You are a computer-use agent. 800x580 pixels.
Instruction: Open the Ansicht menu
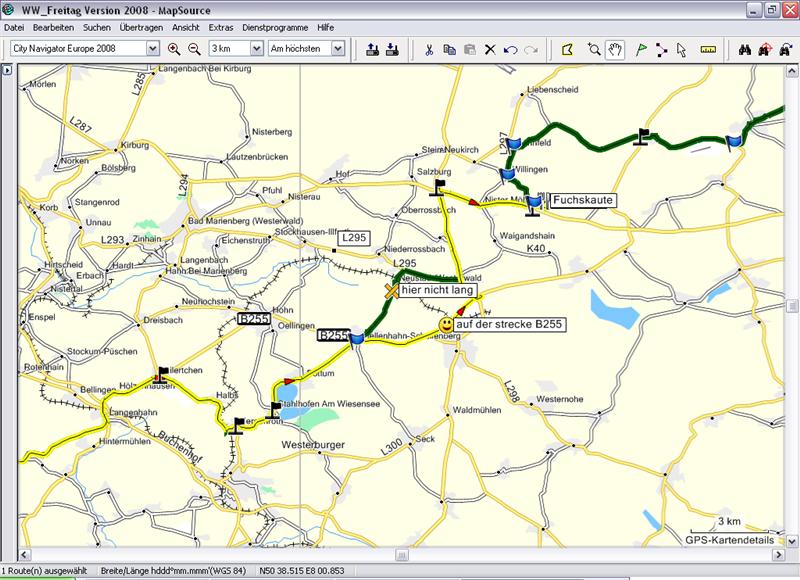coord(186,28)
